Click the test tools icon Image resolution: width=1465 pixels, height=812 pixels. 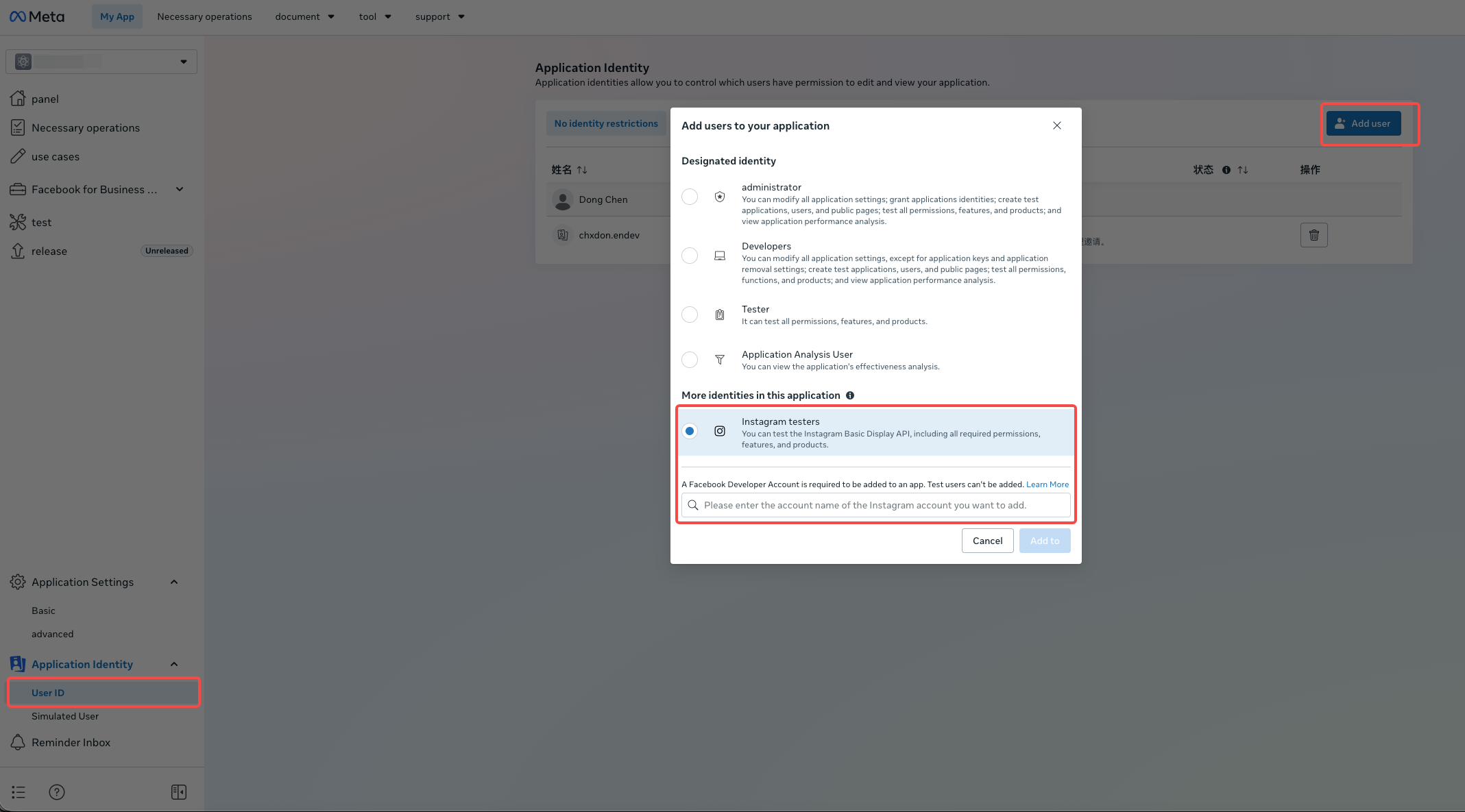(x=18, y=222)
